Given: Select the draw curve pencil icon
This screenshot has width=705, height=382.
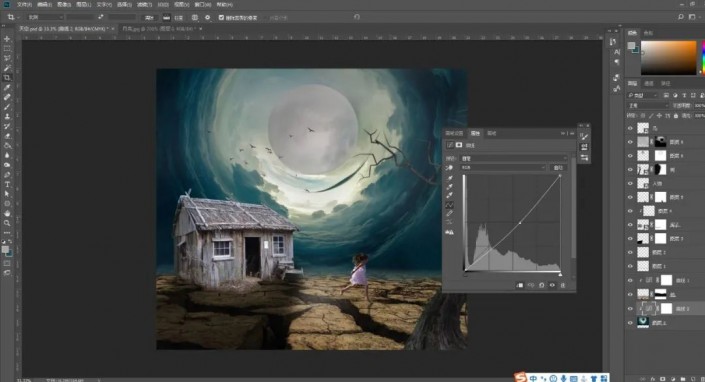Looking at the screenshot, I should [449, 213].
